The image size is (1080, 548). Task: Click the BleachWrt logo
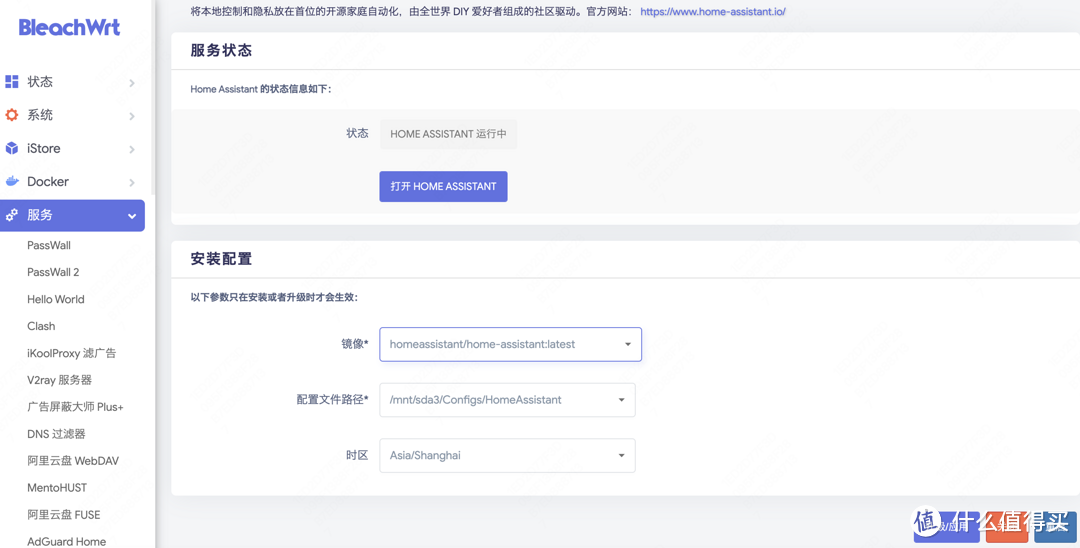(x=70, y=28)
